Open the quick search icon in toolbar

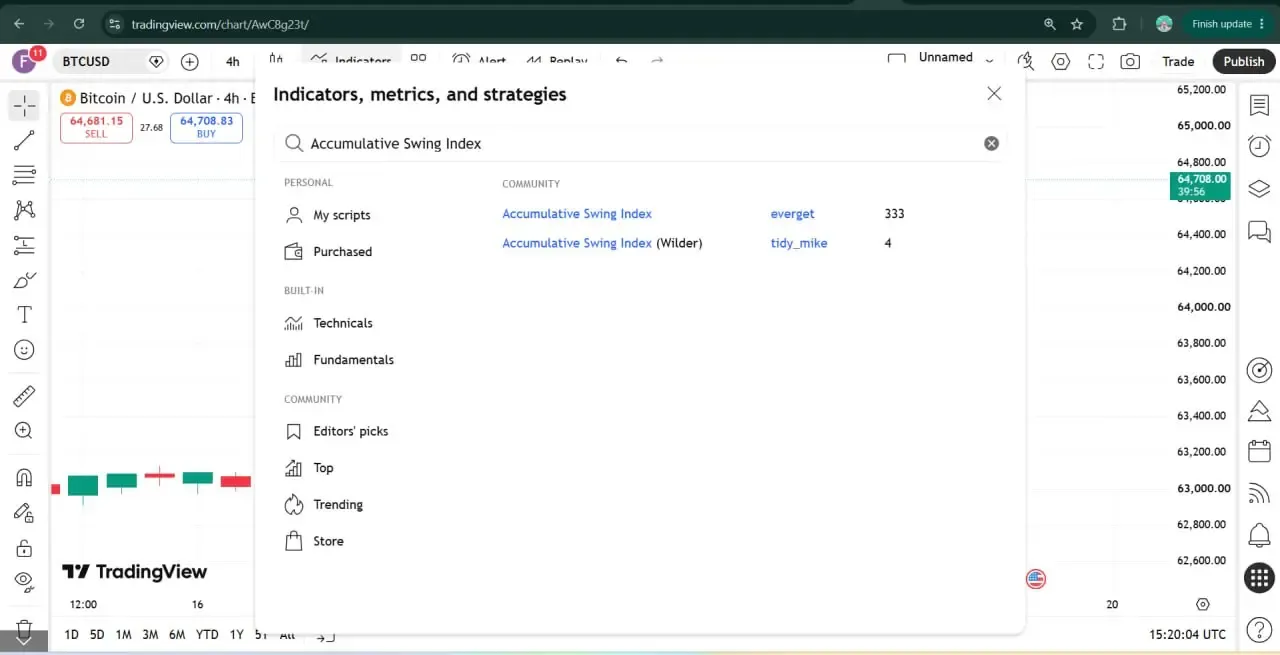1025,62
